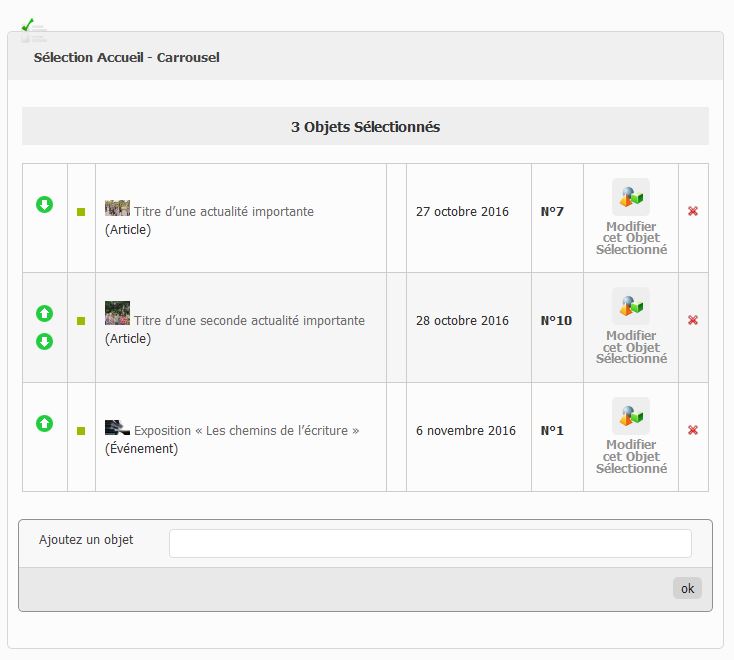Click Modifier icon for object N°1
The height and width of the screenshot is (660, 734).
(631, 415)
